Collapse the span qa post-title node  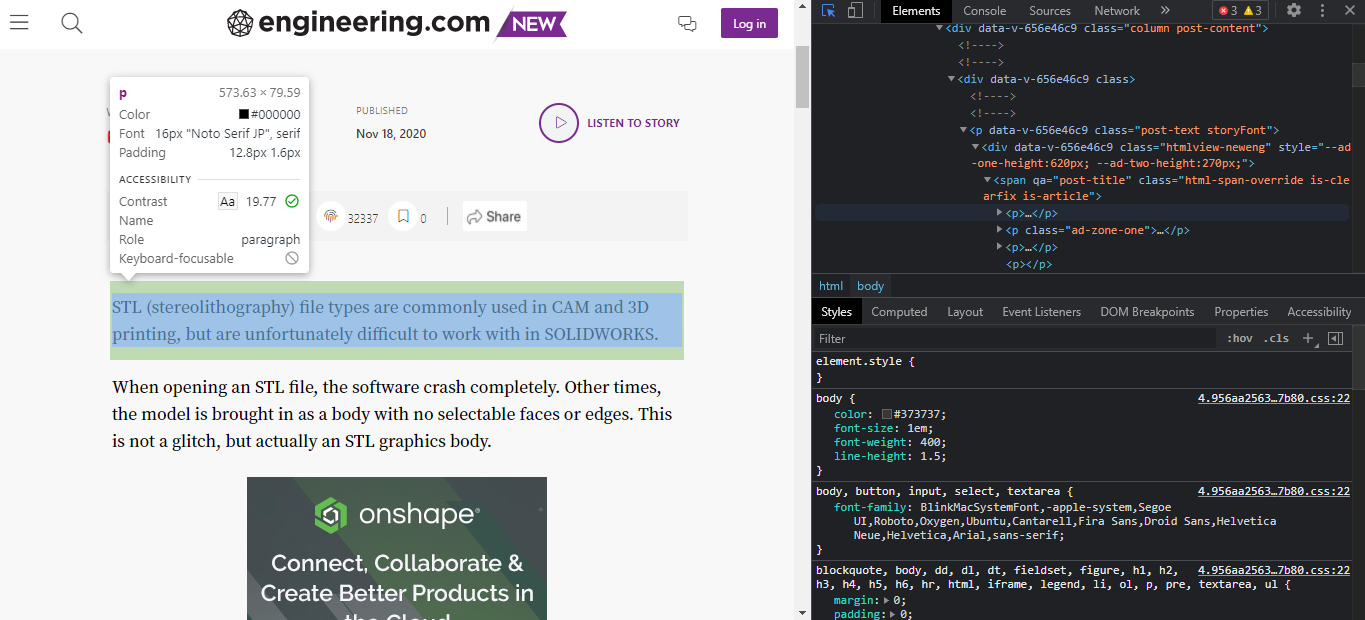coord(988,180)
